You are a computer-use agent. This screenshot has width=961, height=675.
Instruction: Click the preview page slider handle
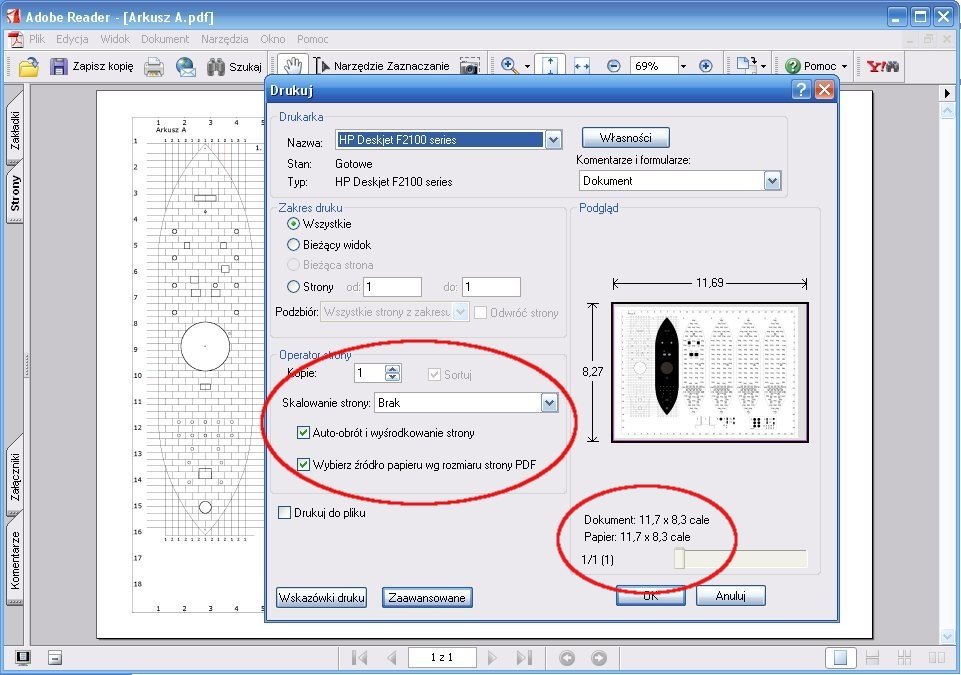tap(680, 559)
